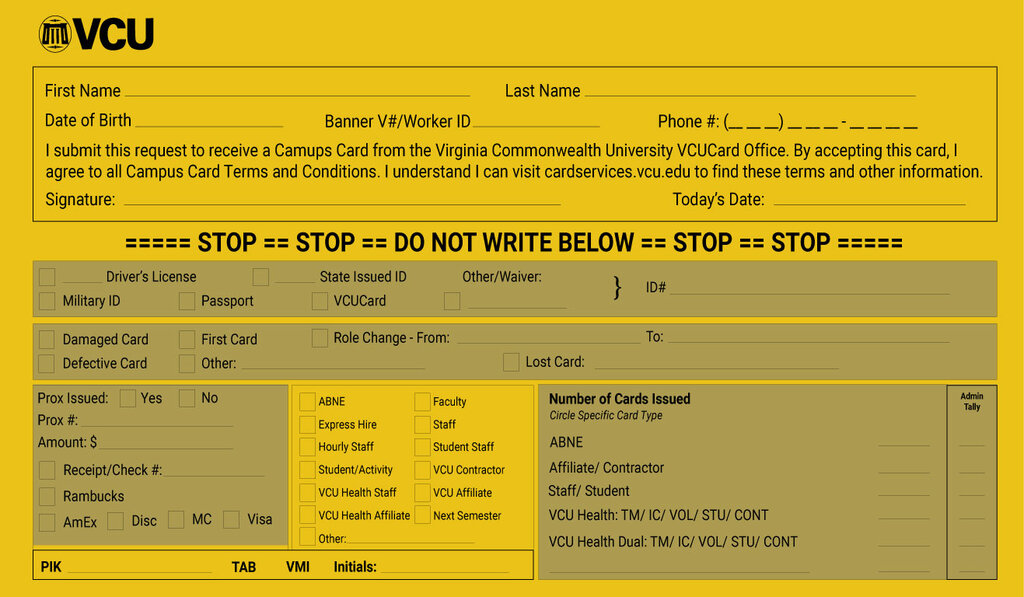Tick the Rambucks checkbox
Screen dimensions: 1024x597
[x=47, y=496]
